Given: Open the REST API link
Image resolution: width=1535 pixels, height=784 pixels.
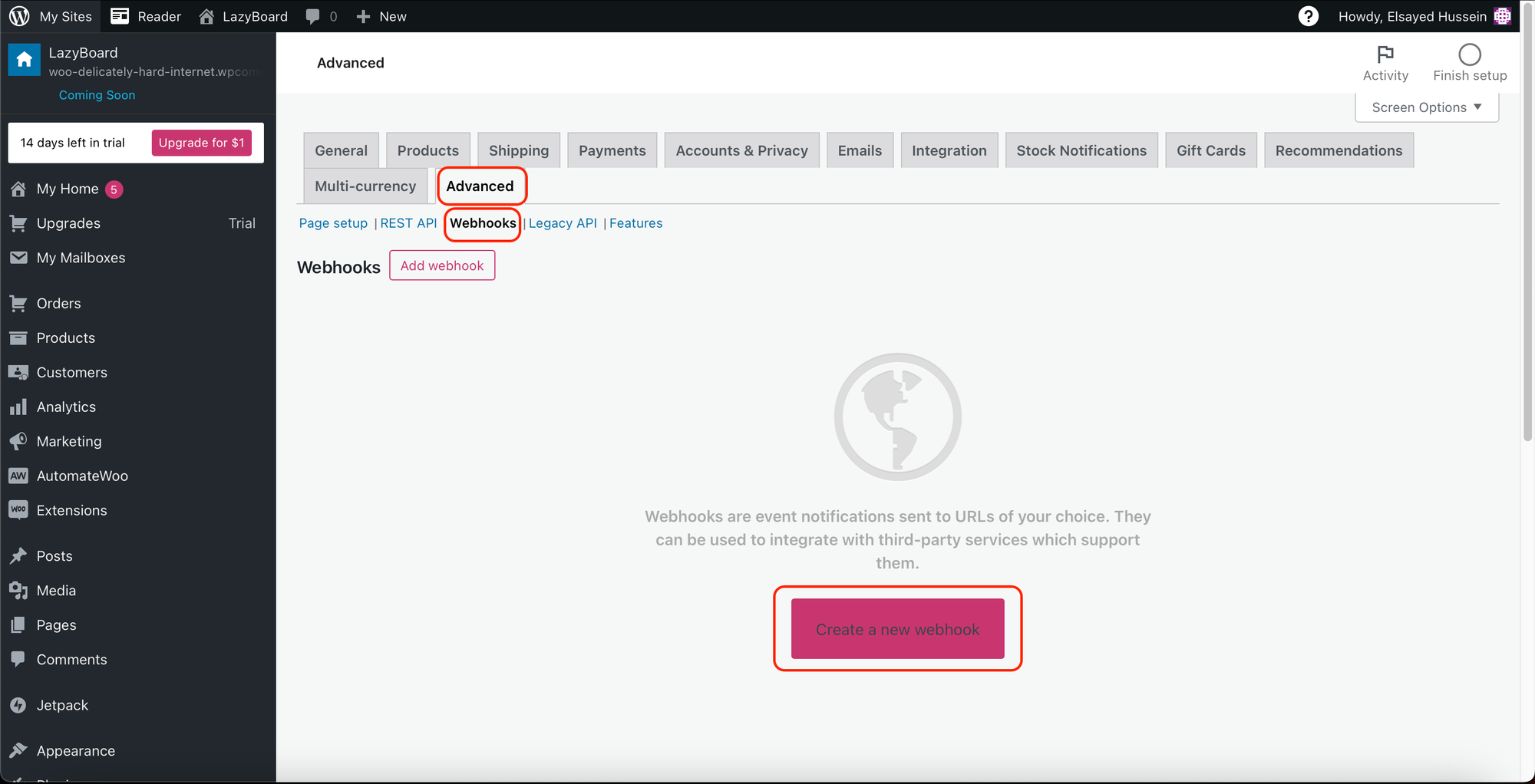Looking at the screenshot, I should [408, 223].
